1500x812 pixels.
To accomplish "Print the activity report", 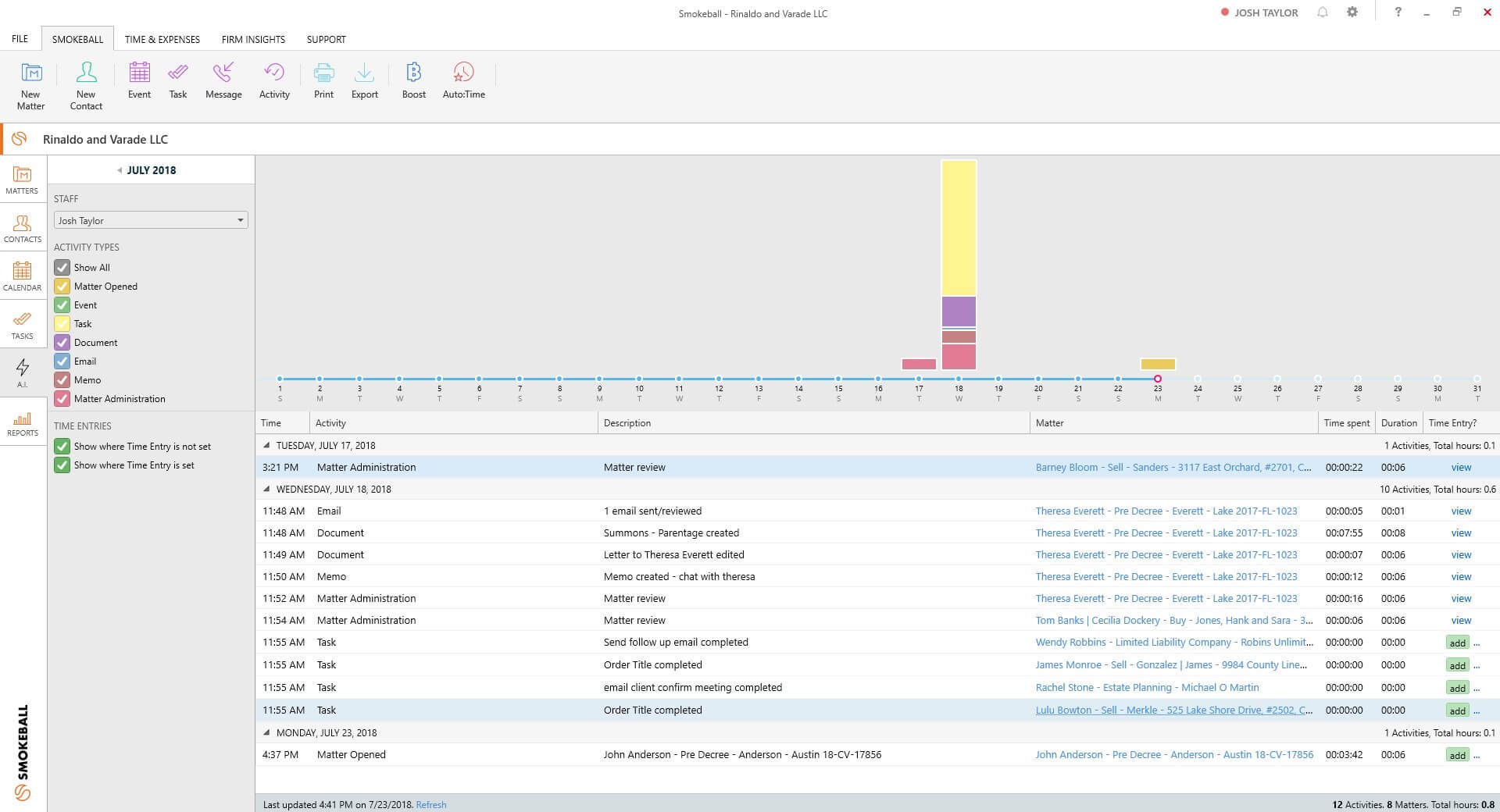I will pyautogui.click(x=323, y=80).
